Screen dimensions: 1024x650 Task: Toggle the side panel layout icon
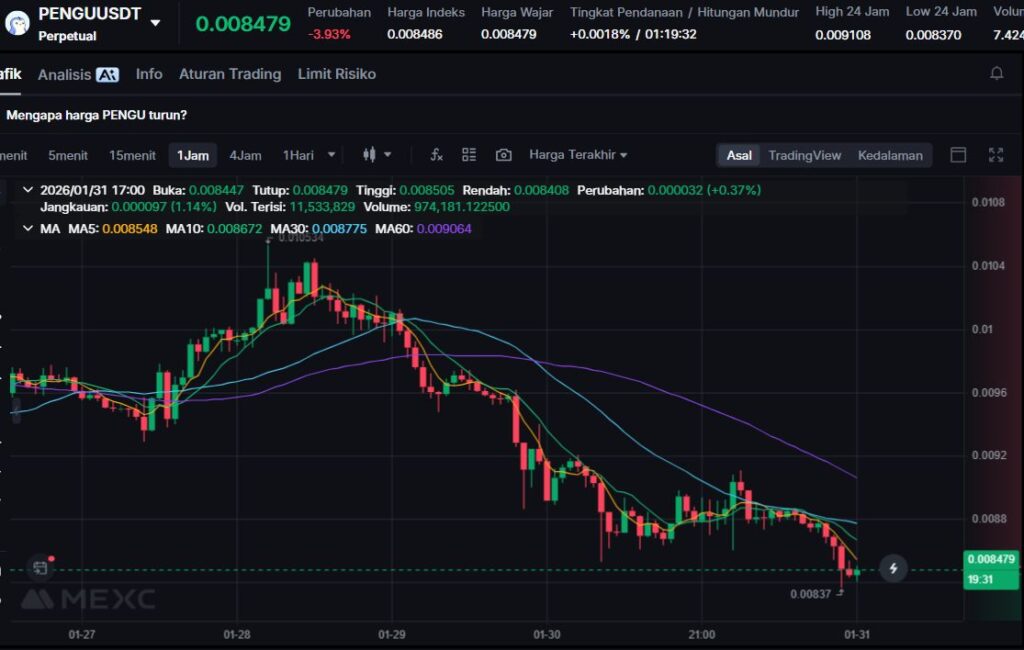pos(958,155)
